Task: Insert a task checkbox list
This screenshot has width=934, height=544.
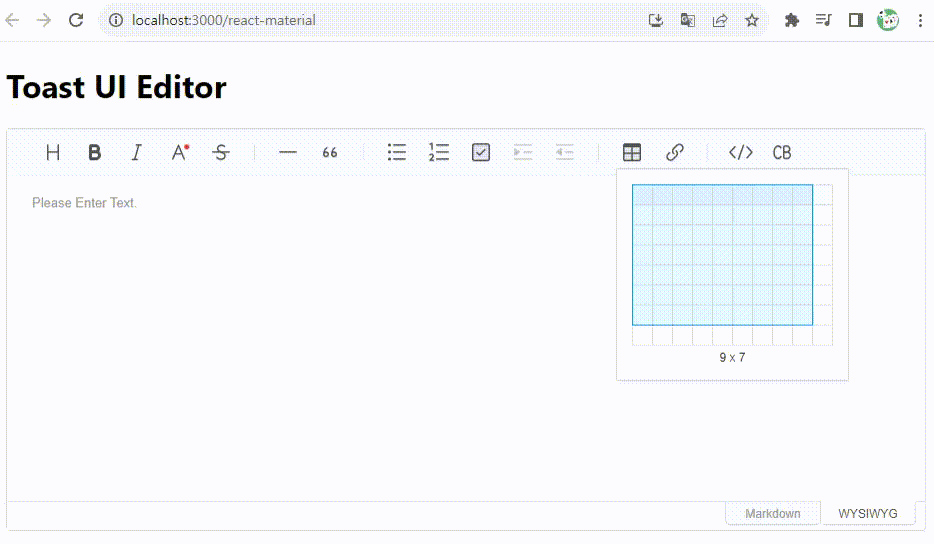Action: click(x=481, y=153)
